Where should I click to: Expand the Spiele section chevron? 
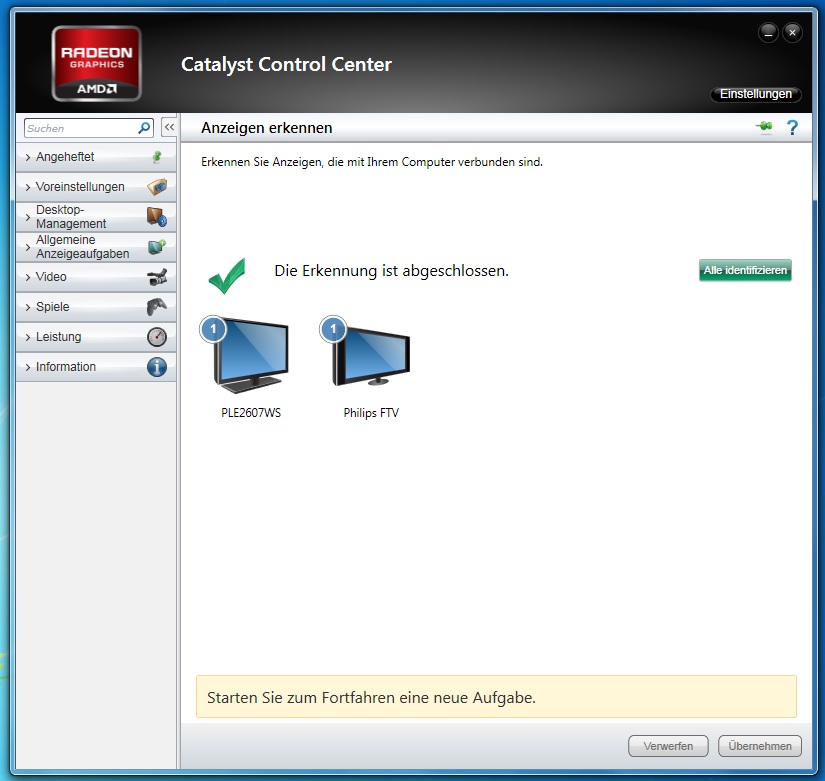coord(28,307)
